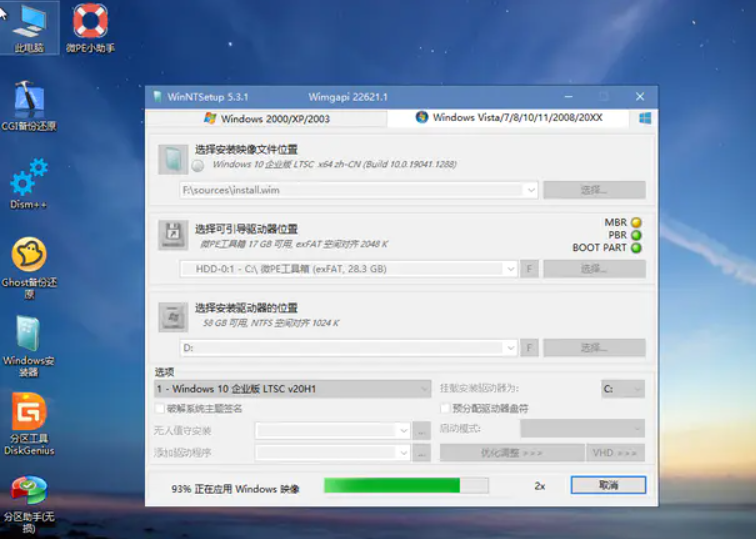Switch to Windows 2000/XP/2003 tab
This screenshot has height=539, width=756.
(267, 119)
